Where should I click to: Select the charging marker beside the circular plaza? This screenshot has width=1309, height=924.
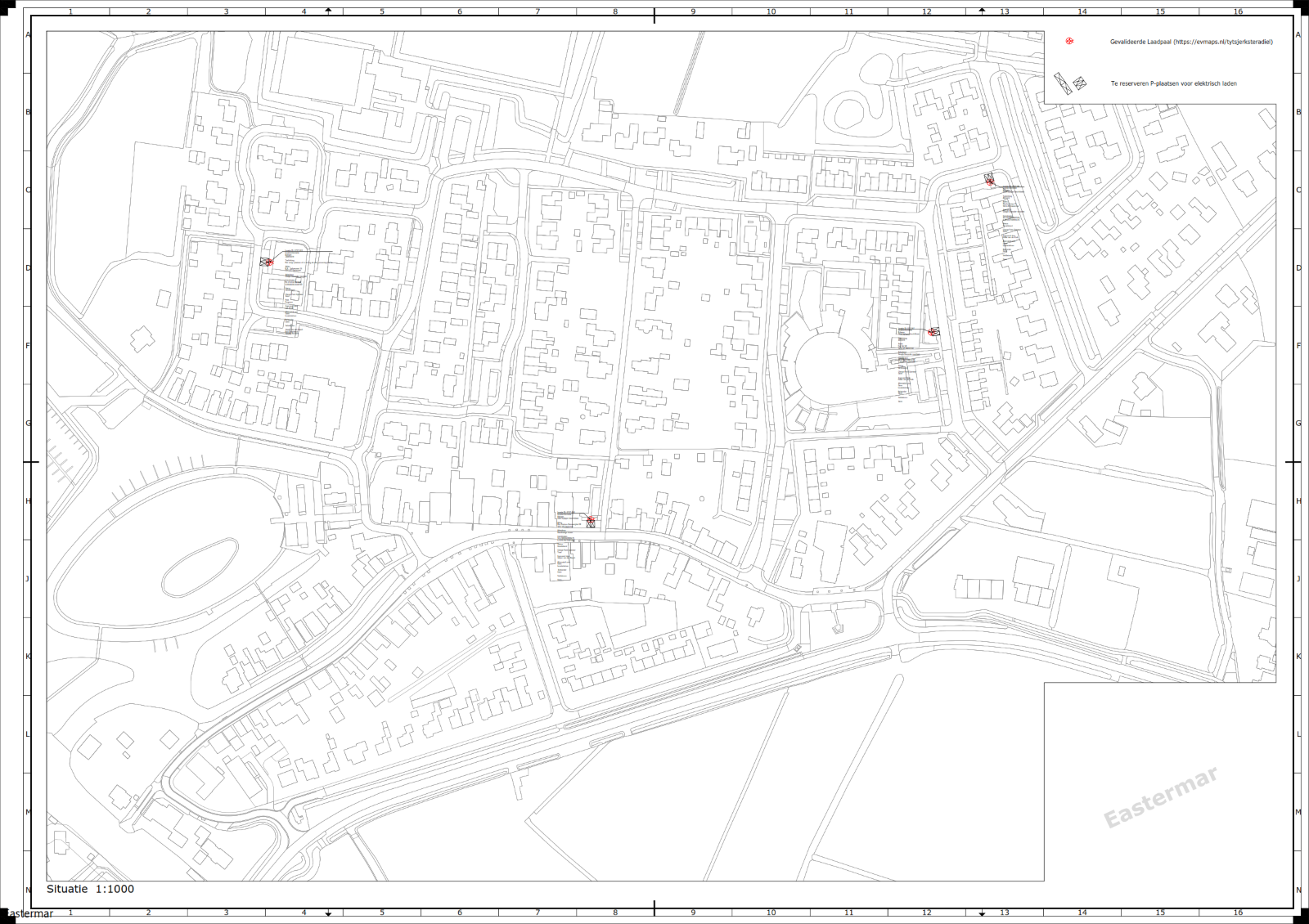tap(933, 331)
